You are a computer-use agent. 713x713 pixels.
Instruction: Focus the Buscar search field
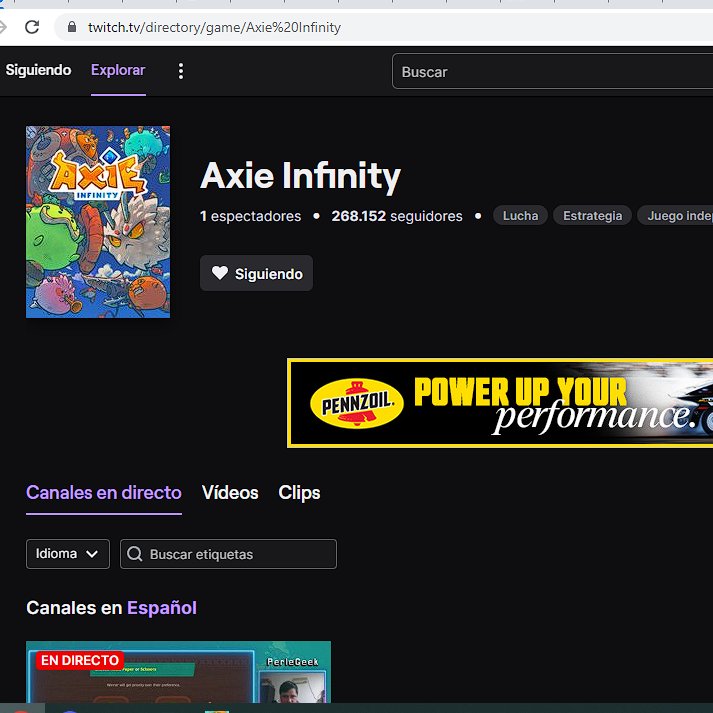click(552, 71)
